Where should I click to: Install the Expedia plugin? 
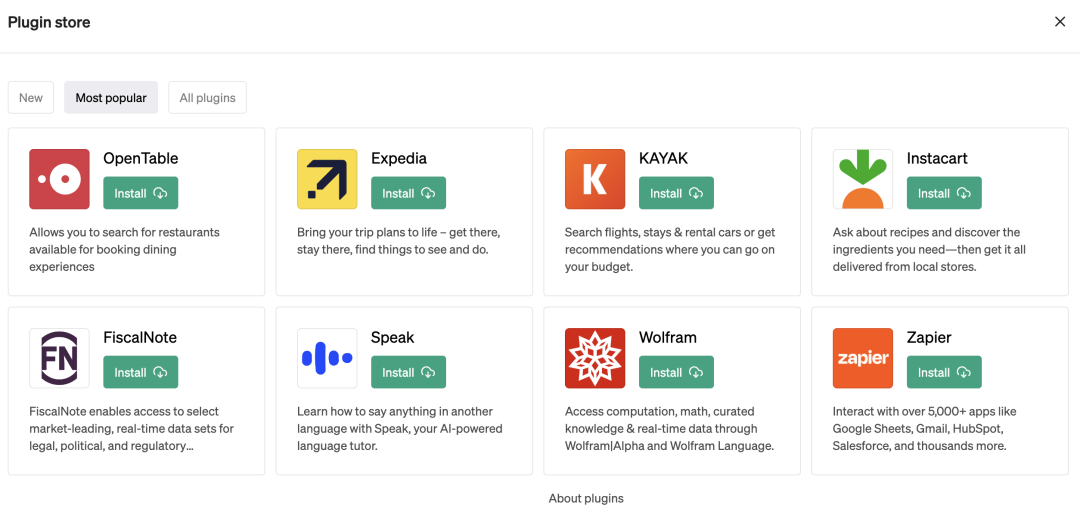pyautogui.click(x=408, y=193)
